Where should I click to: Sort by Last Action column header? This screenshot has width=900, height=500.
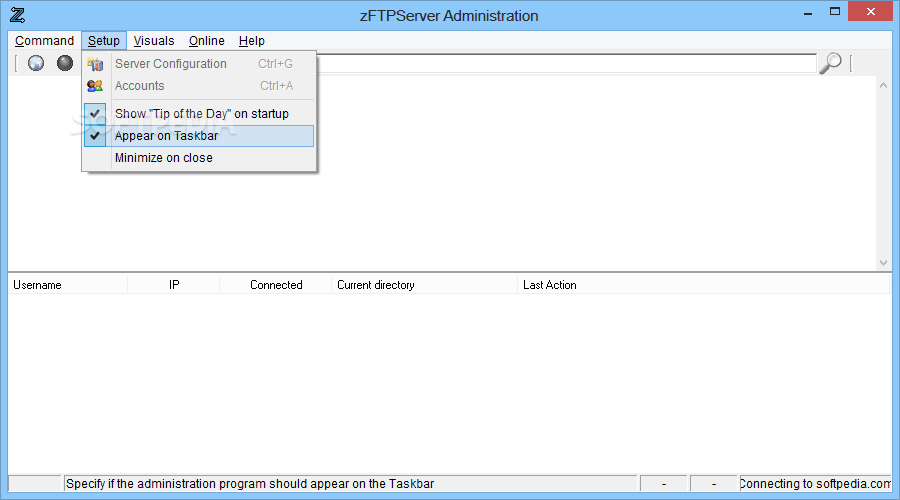coord(703,285)
